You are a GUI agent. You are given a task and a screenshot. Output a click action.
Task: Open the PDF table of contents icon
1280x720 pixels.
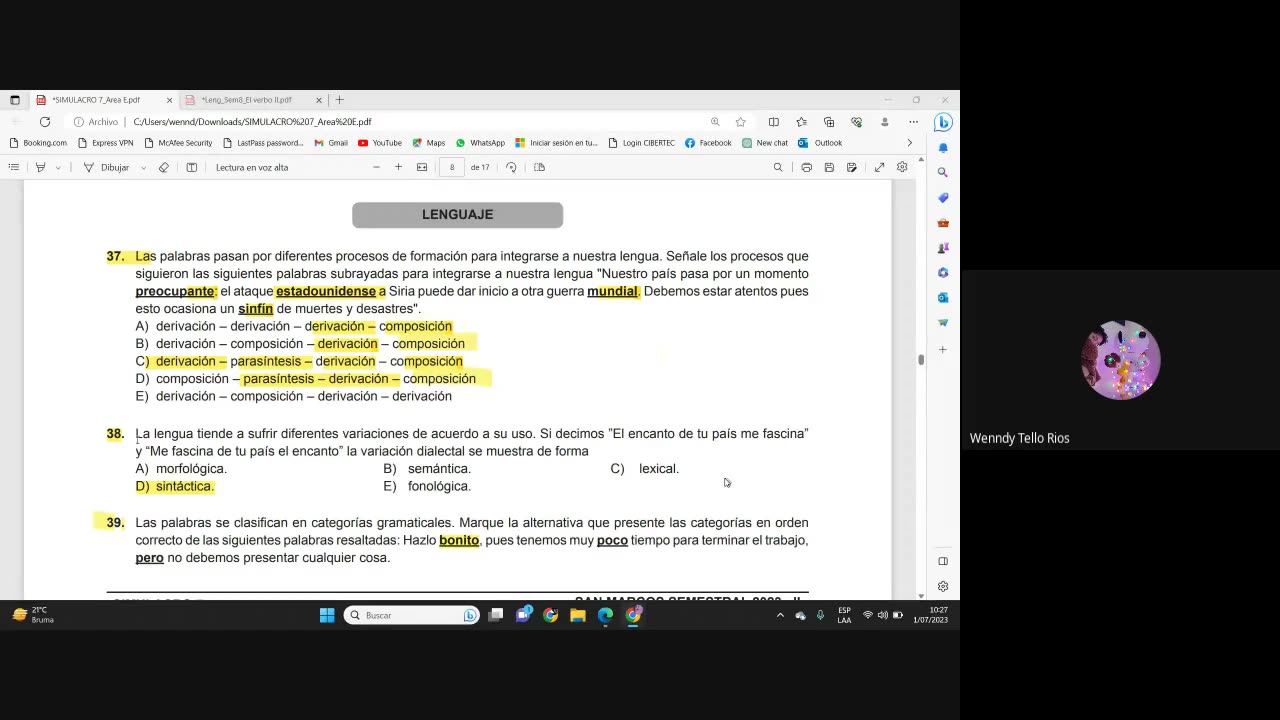tap(14, 167)
